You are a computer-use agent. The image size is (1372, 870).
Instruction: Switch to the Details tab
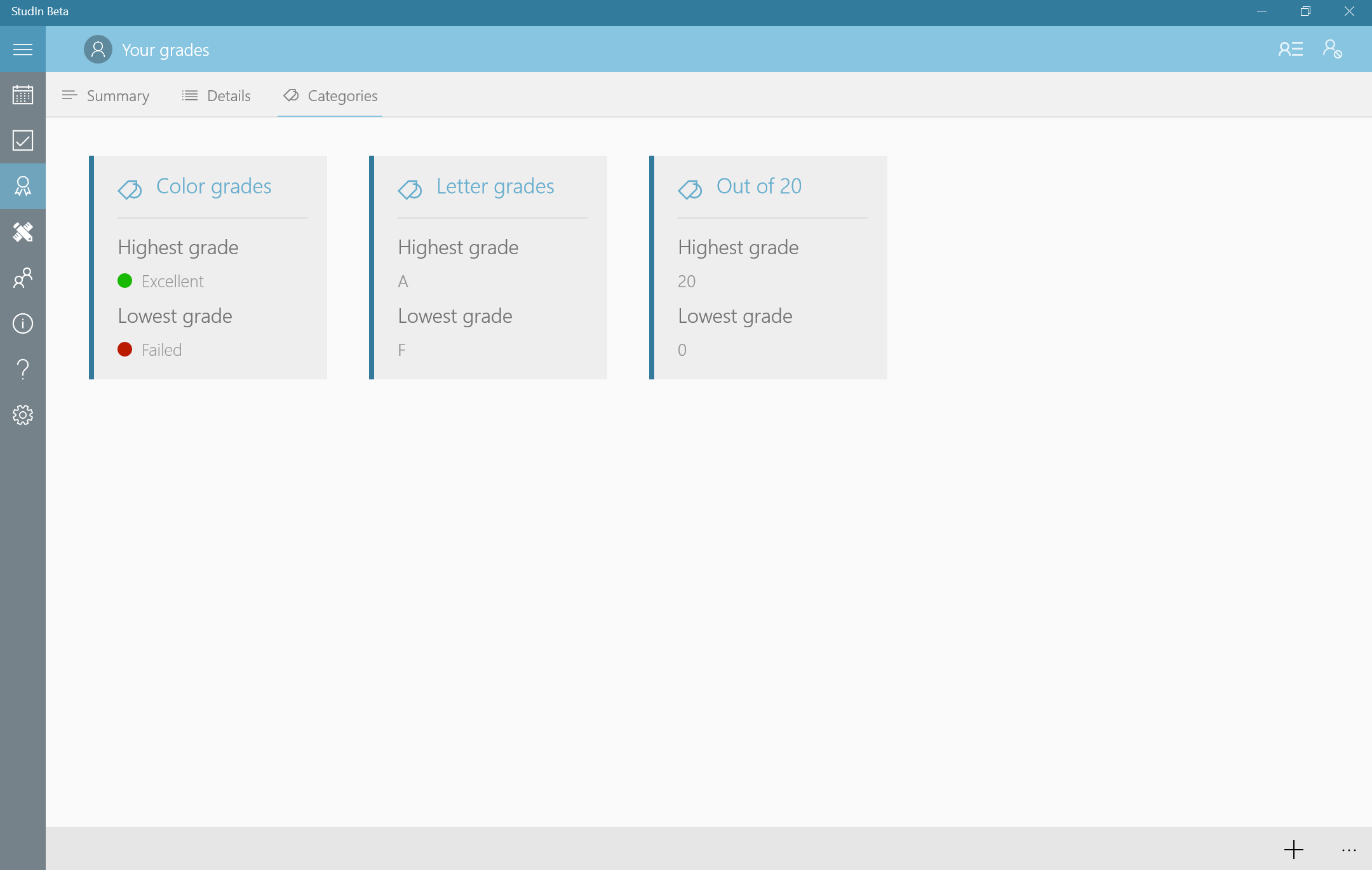coord(217,96)
